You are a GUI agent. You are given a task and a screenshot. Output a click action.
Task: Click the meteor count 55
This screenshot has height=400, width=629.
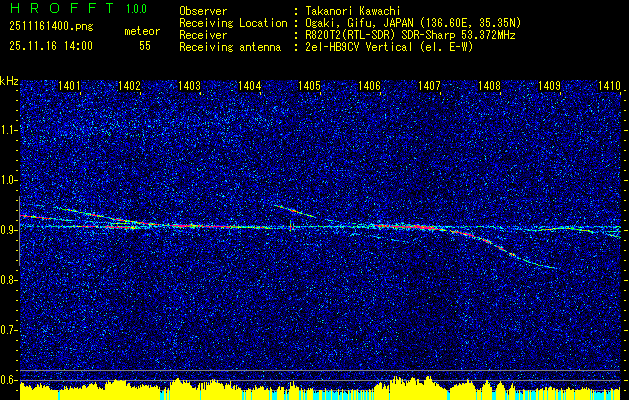click(x=145, y=46)
